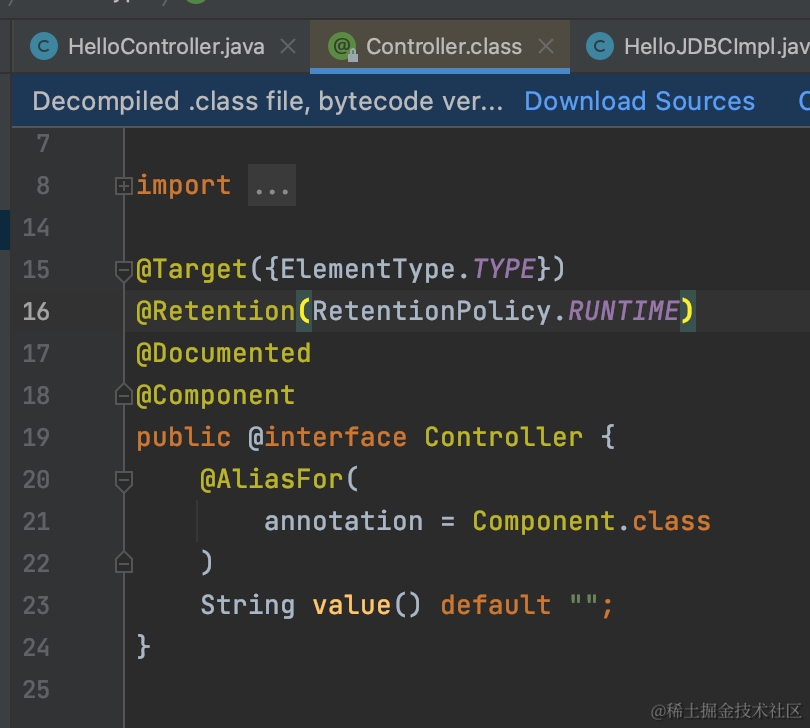Click the @Documented annotation
The height and width of the screenshot is (728, 810).
224,354
